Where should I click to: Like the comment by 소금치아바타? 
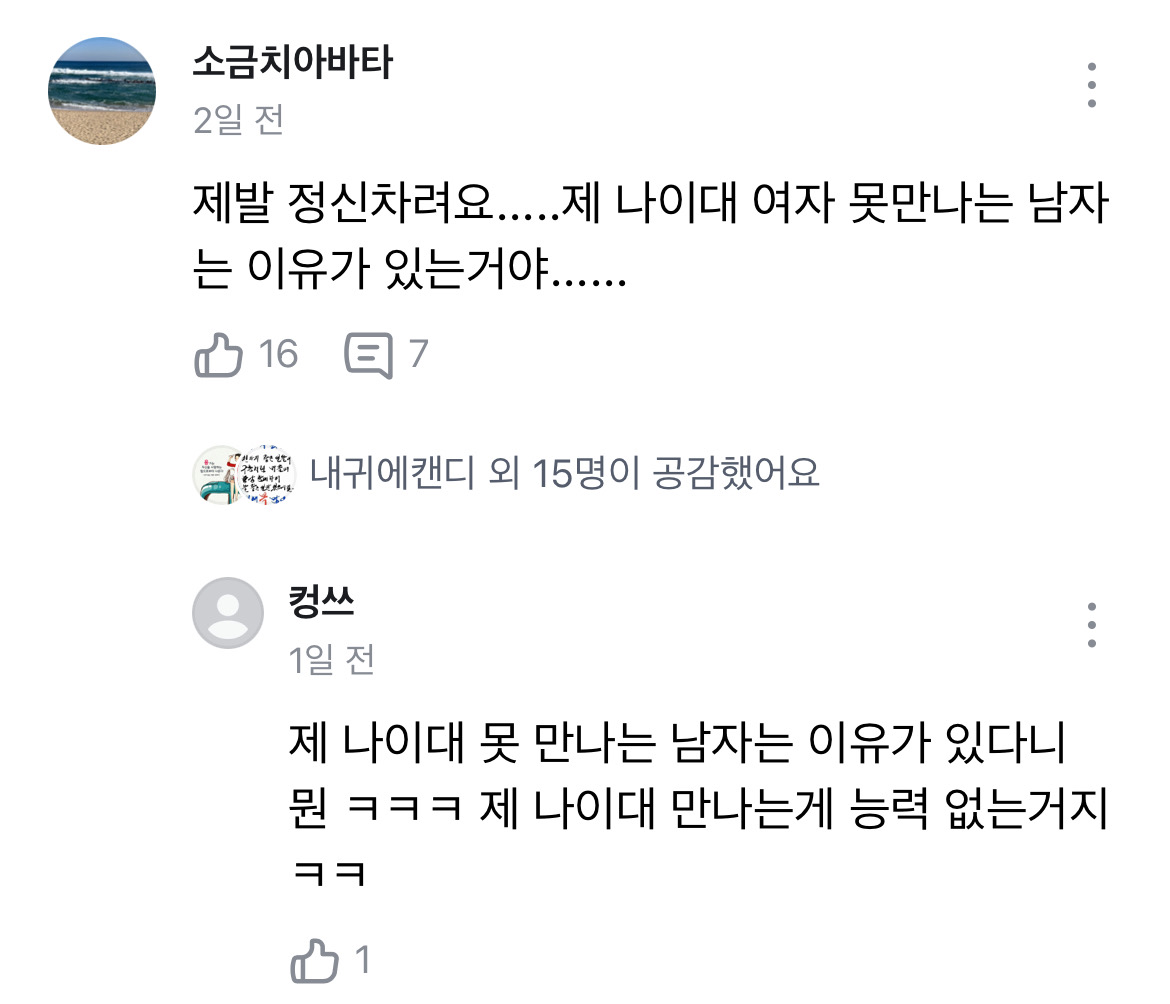coord(218,355)
